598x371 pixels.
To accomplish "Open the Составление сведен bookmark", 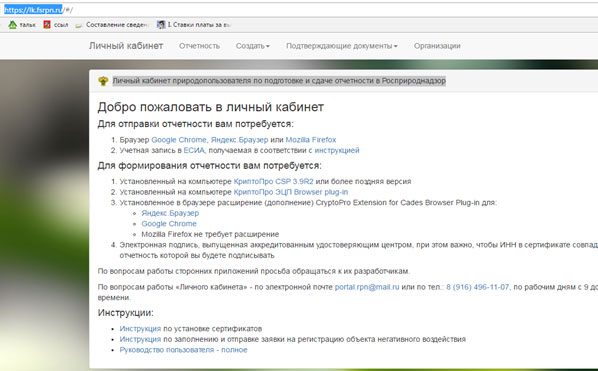I will coord(112,25).
